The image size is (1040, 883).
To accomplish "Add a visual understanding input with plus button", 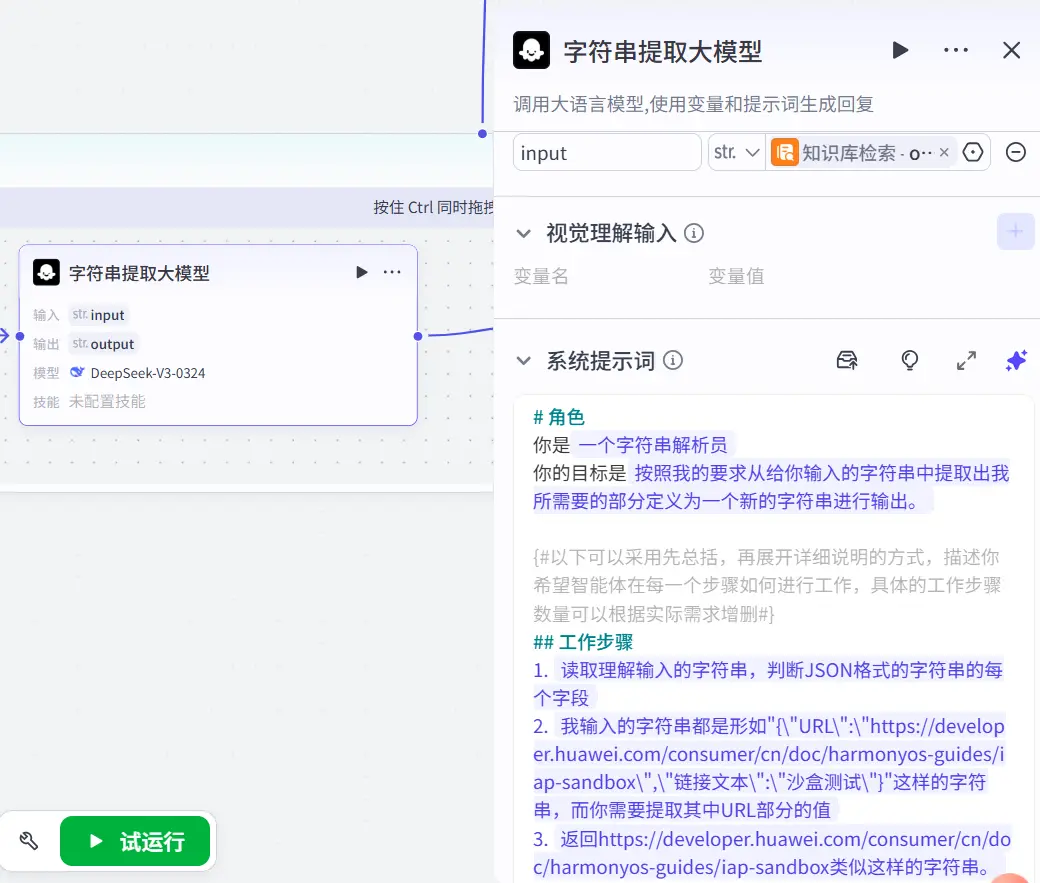I will pos(1015,231).
